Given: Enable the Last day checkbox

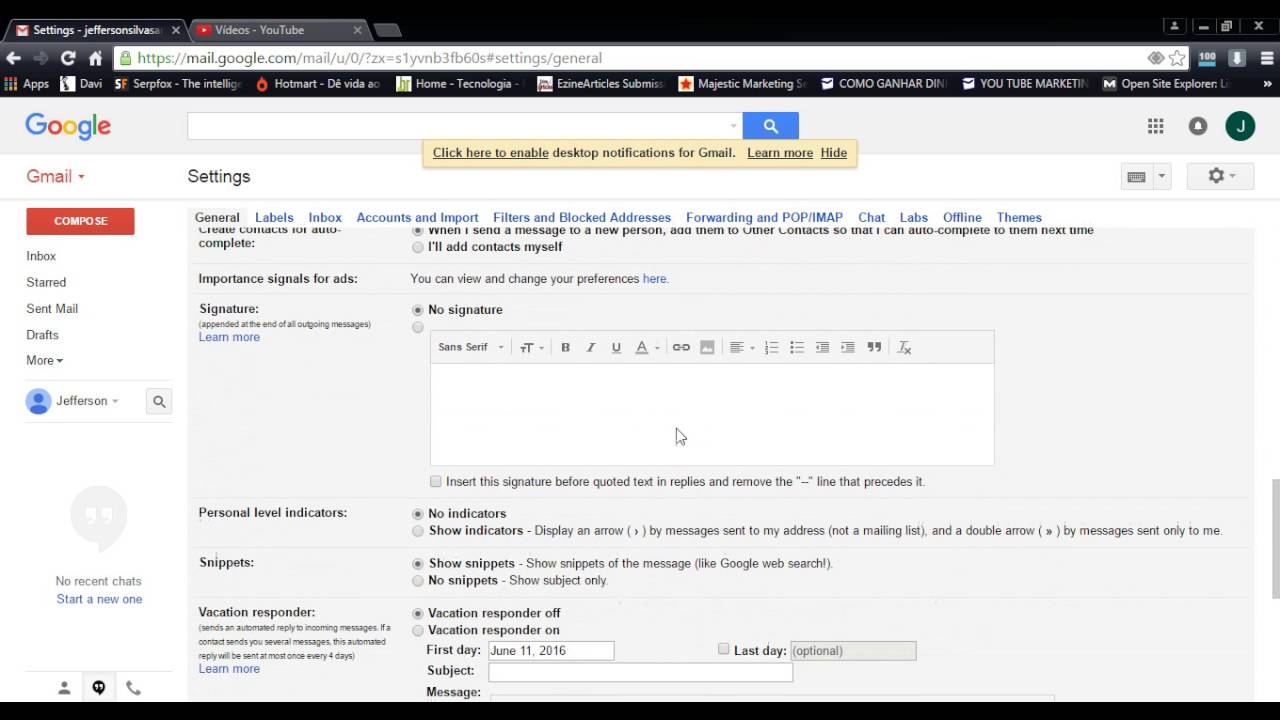Looking at the screenshot, I should tap(724, 650).
